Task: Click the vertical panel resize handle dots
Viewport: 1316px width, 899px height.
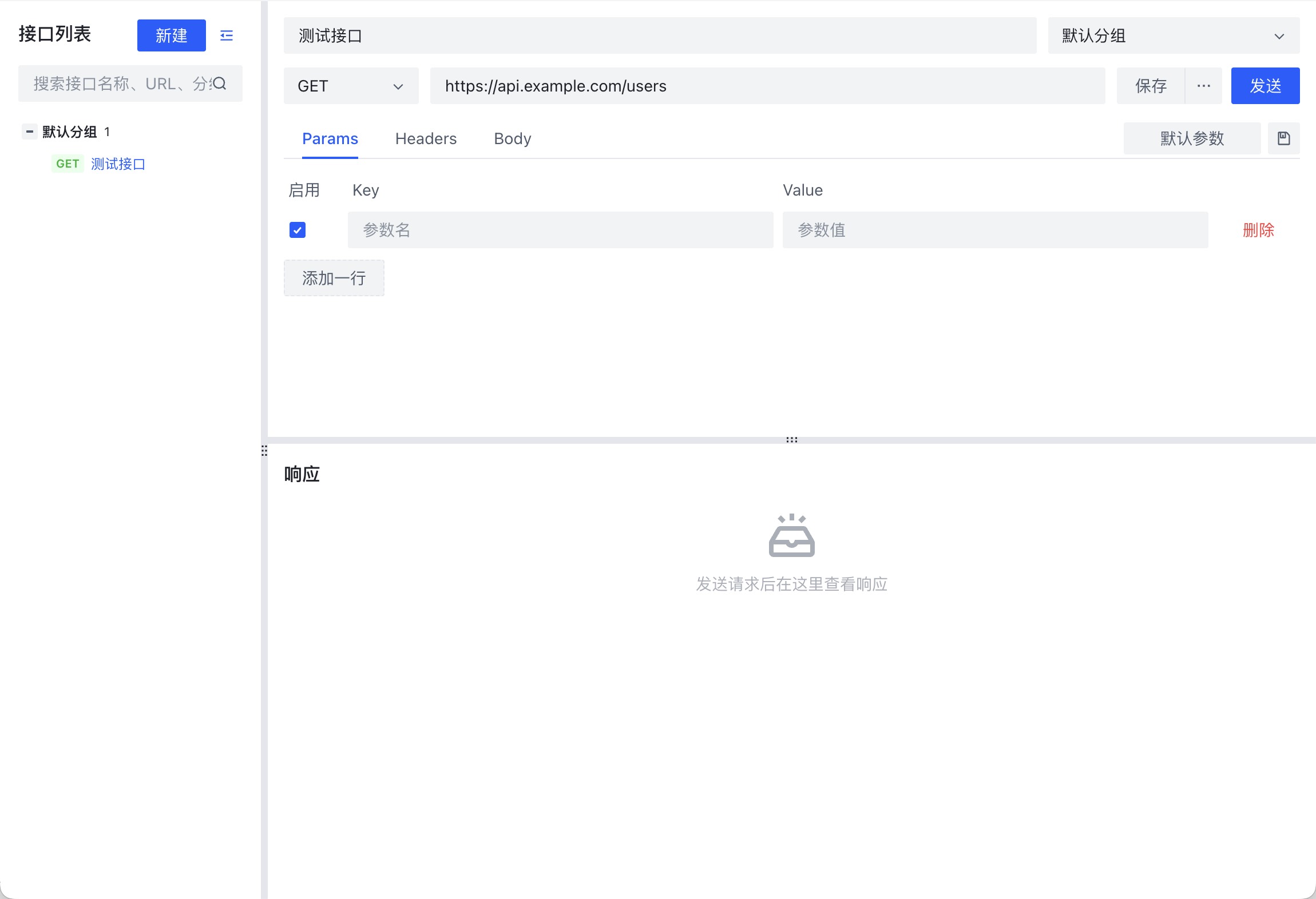Action: (x=264, y=451)
